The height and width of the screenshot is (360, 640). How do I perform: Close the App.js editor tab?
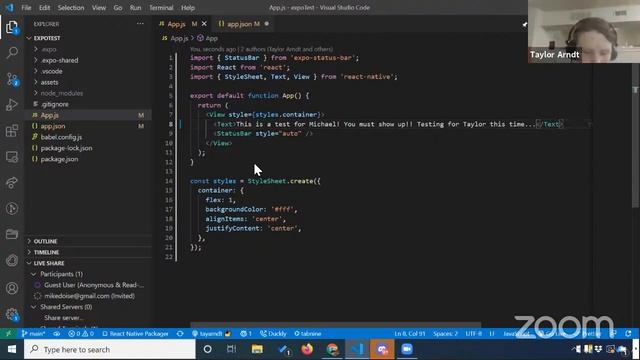[204, 24]
